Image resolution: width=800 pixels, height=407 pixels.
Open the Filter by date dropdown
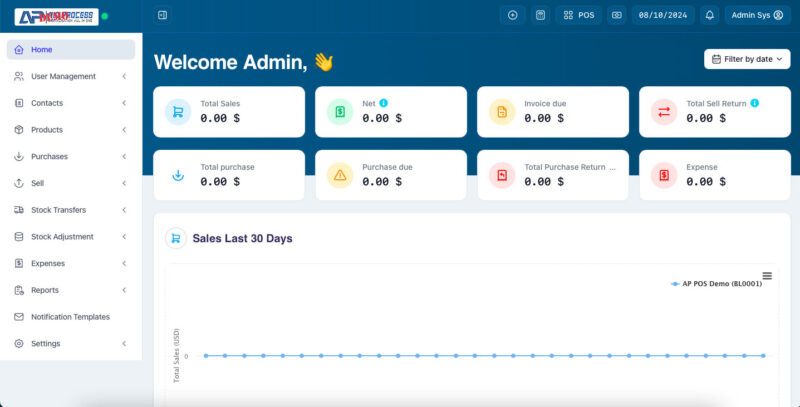(747, 59)
